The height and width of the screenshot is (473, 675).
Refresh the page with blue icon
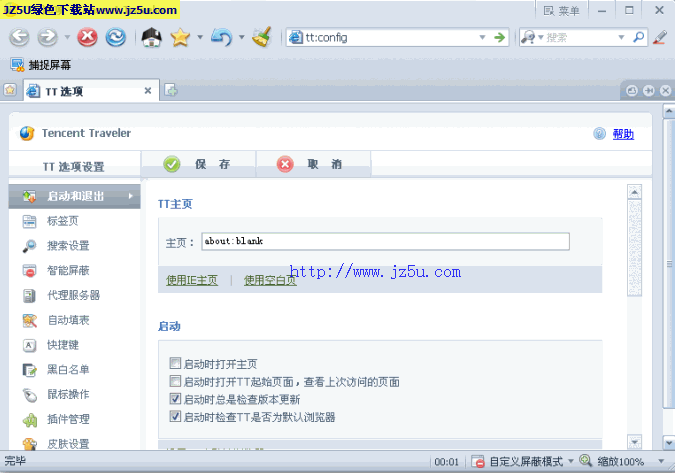[x=116, y=37]
